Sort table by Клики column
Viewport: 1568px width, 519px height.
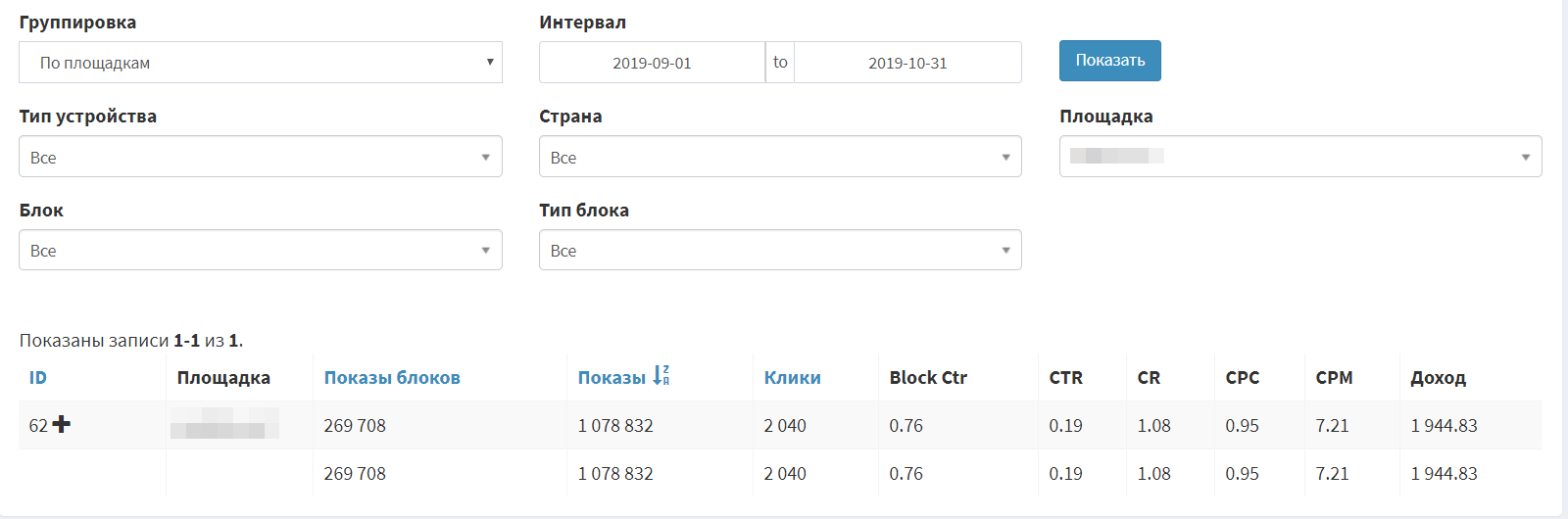(x=793, y=378)
